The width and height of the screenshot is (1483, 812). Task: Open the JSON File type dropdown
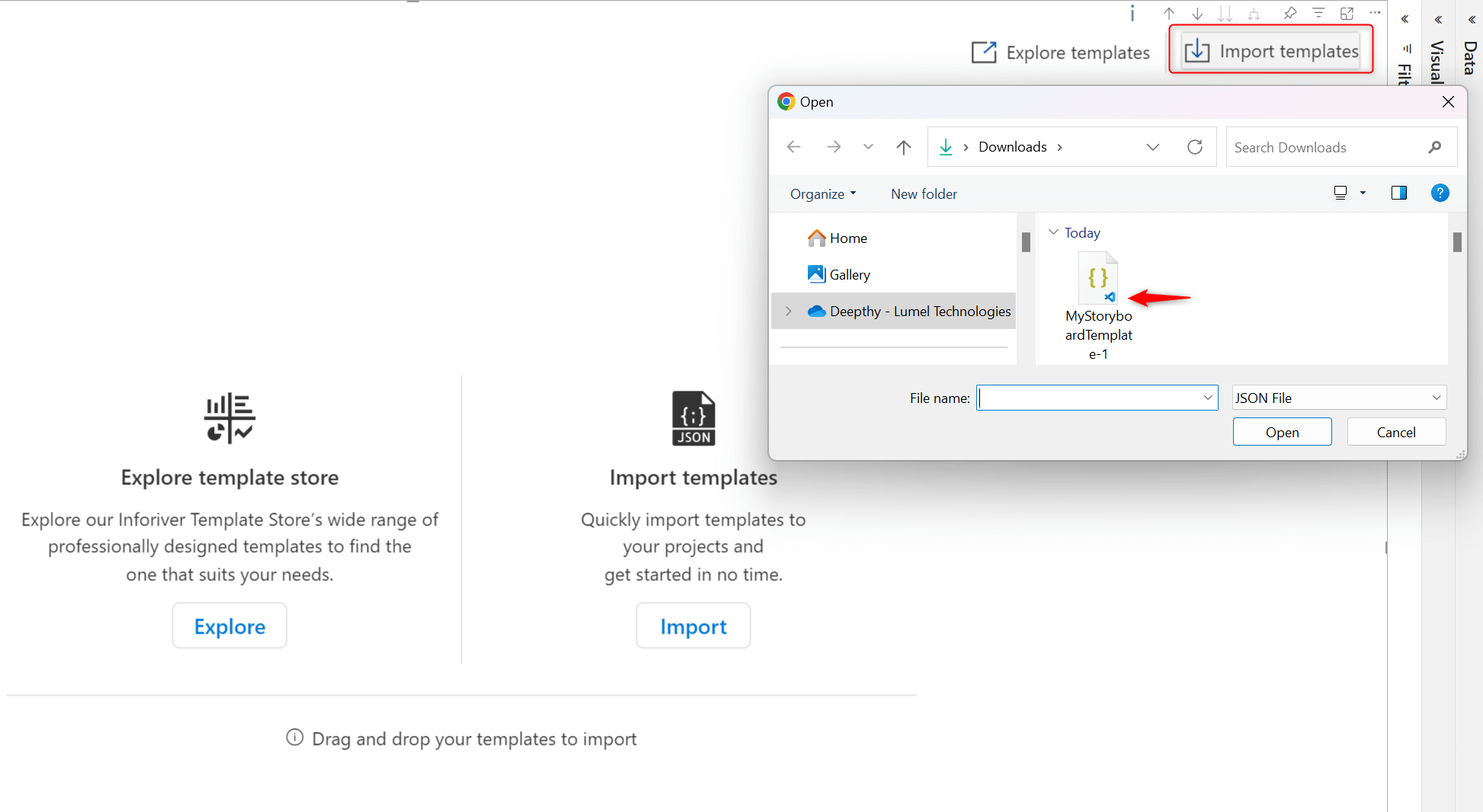pos(1339,398)
